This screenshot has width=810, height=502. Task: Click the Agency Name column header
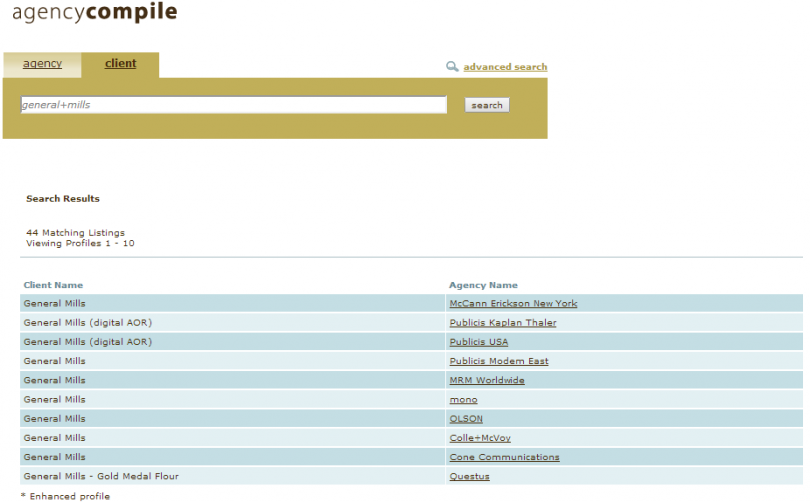pyautogui.click(x=483, y=285)
